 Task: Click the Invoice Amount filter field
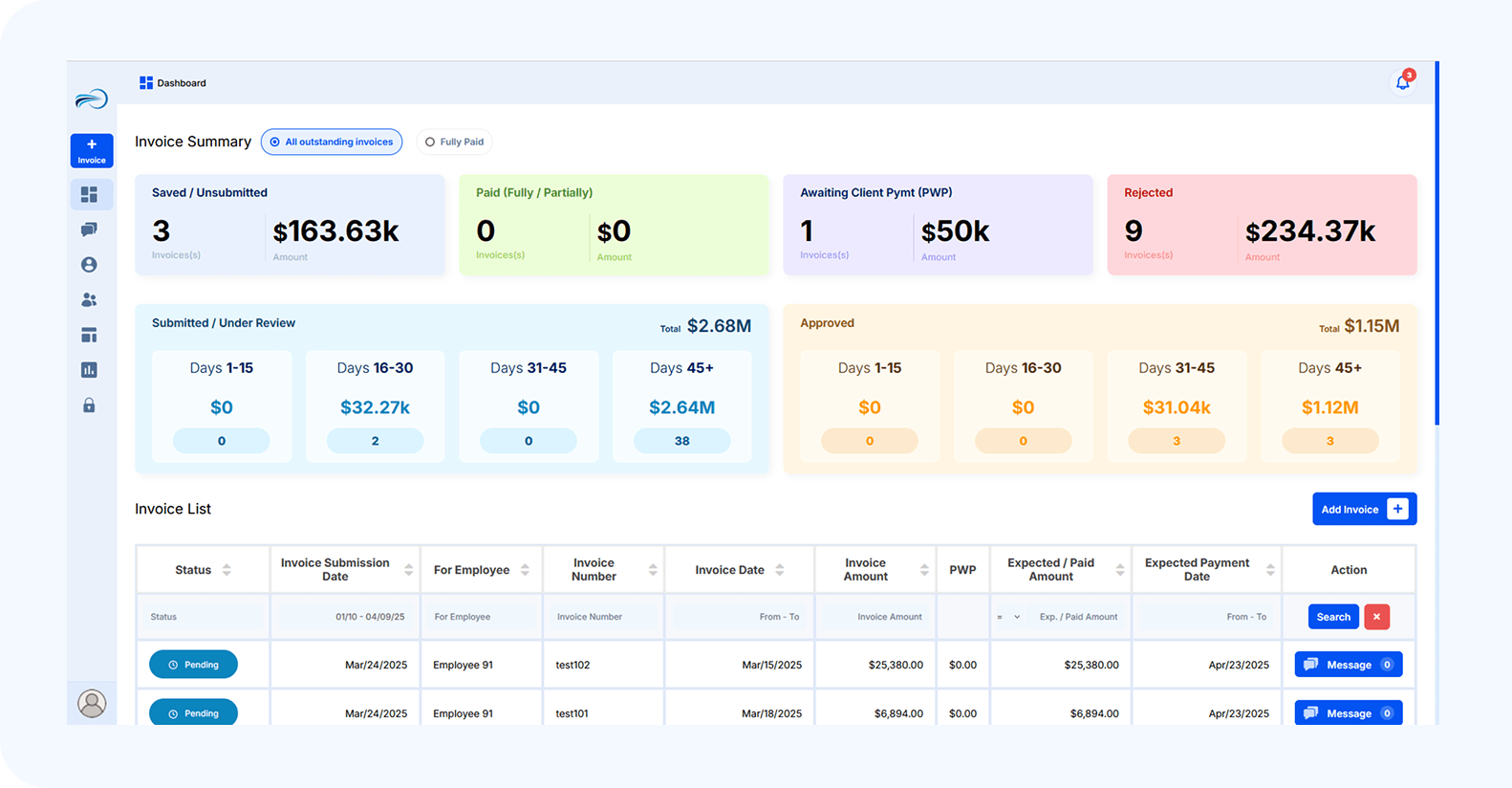click(875, 617)
